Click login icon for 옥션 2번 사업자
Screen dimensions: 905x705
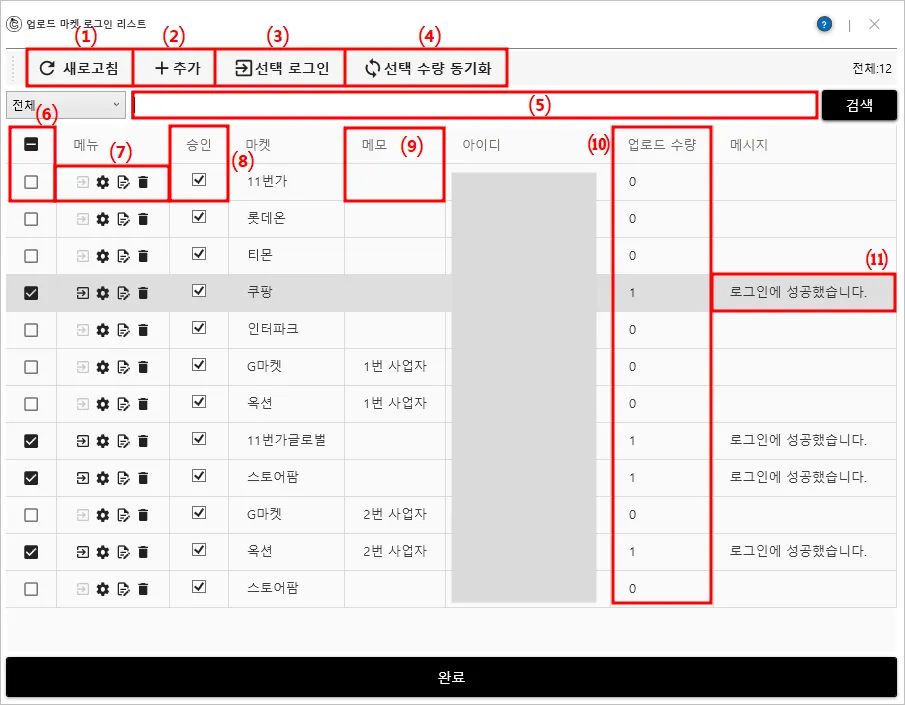(83, 552)
